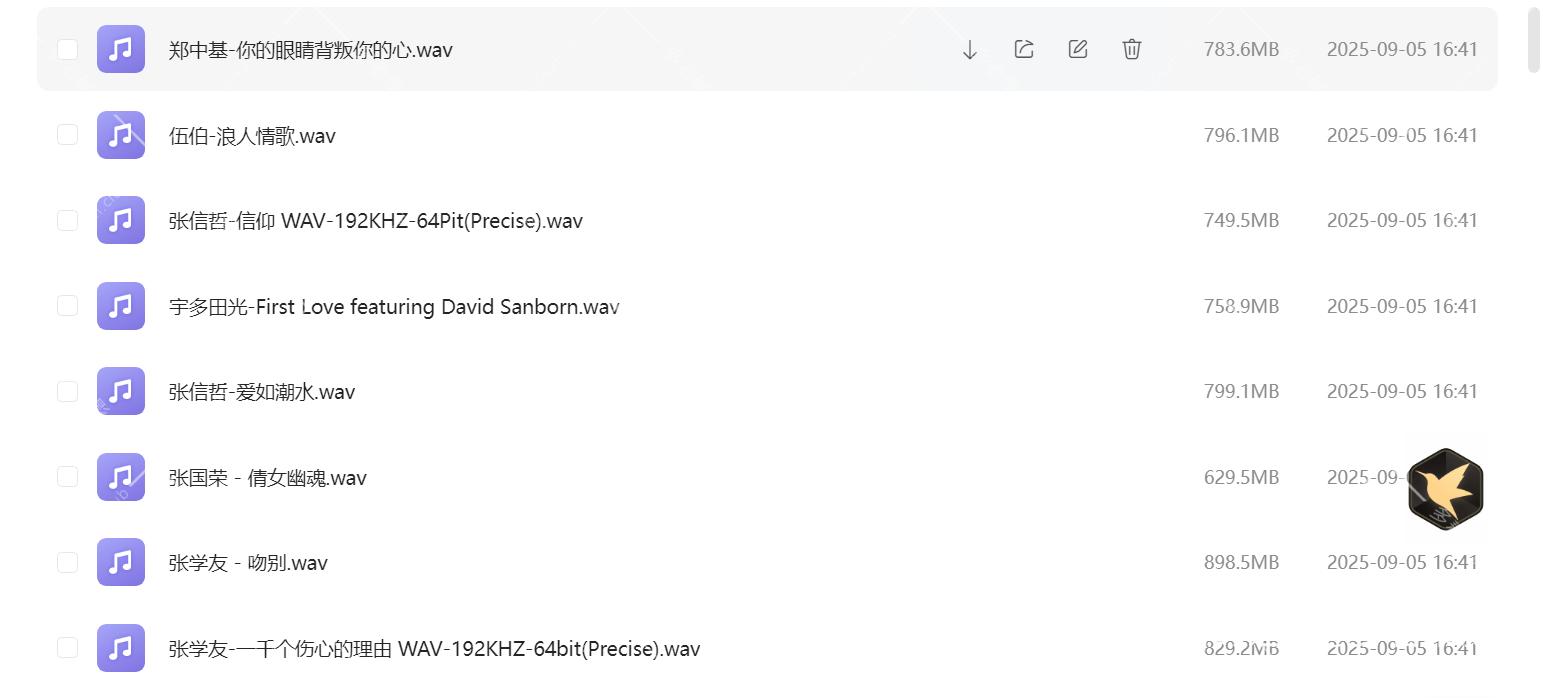
Task: Click the music icon for 张学友-一千个伤心的理由
Action: pos(120,647)
